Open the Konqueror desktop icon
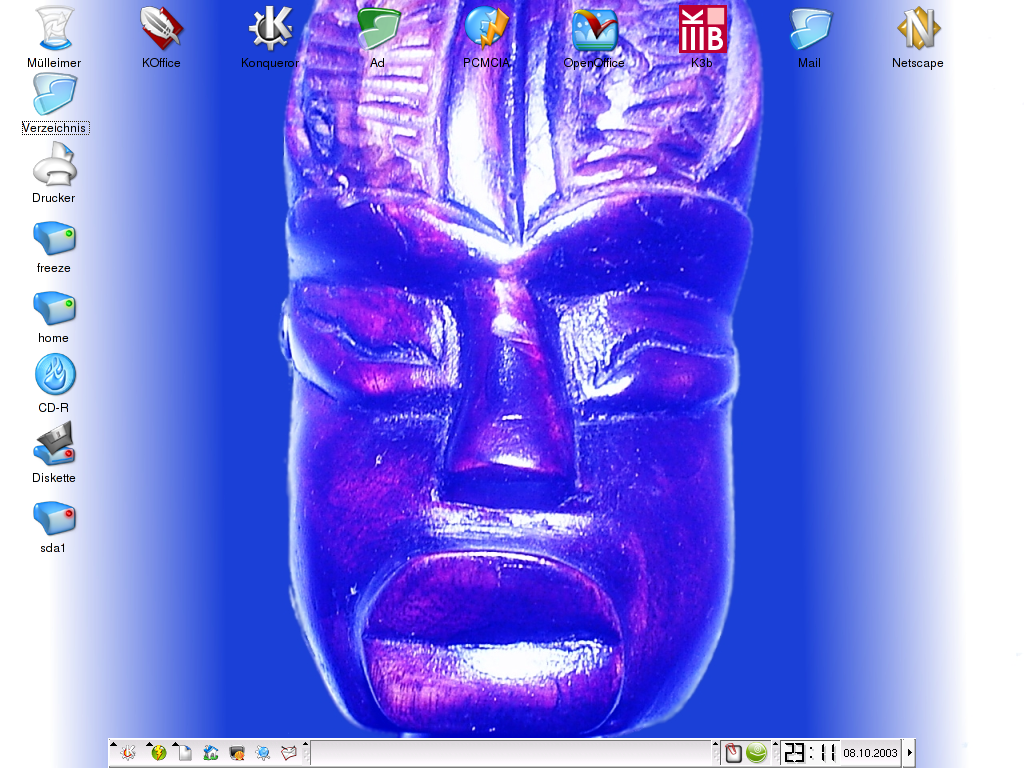 (x=270, y=28)
